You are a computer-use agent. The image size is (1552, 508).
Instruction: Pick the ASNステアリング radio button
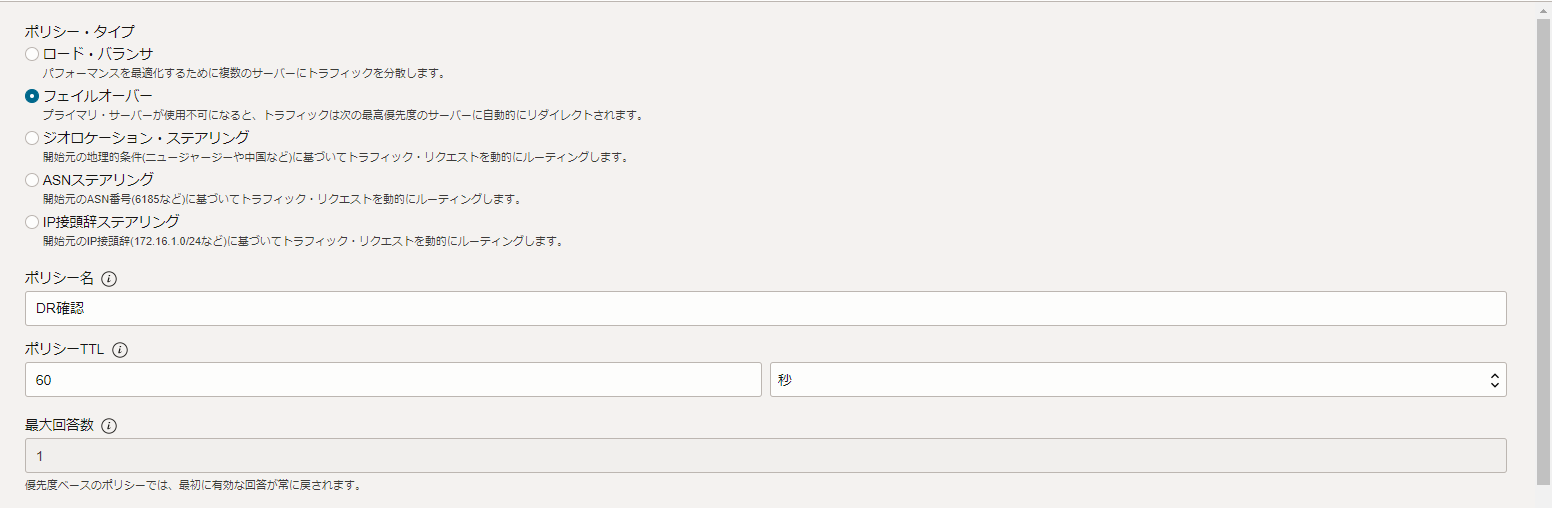(x=32, y=180)
